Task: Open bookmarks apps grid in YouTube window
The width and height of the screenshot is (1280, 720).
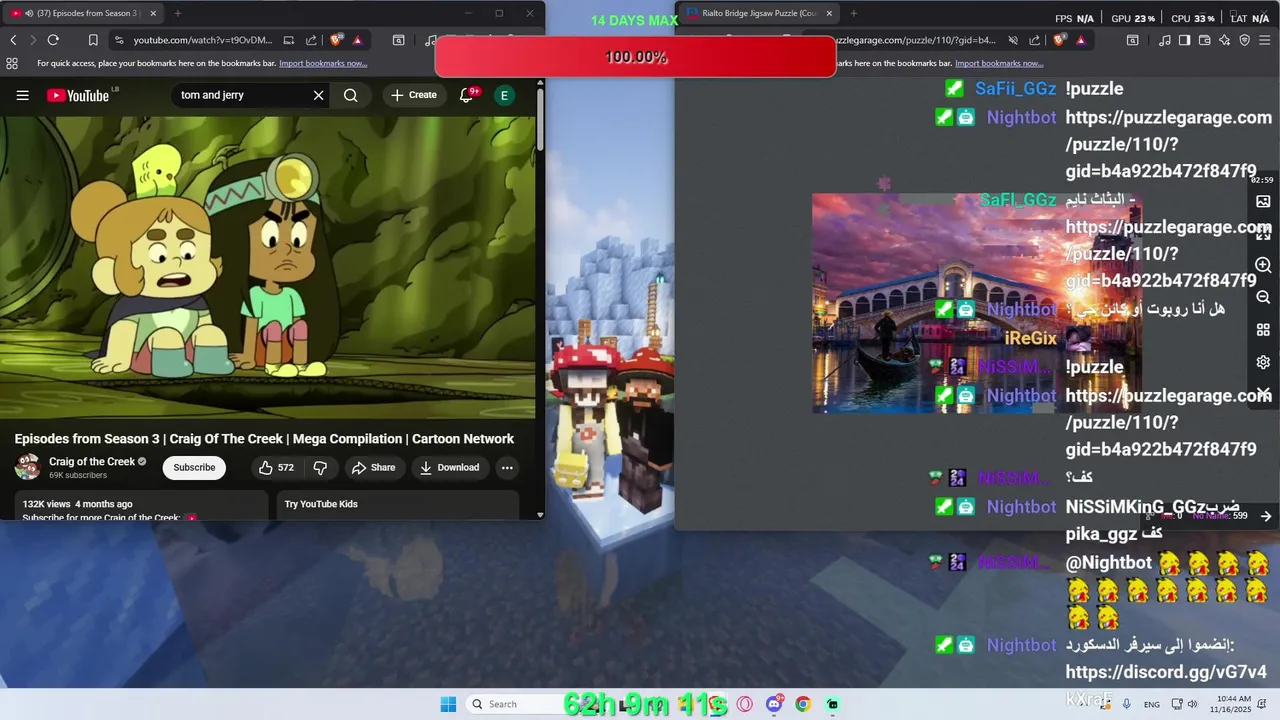Action: click(12, 63)
